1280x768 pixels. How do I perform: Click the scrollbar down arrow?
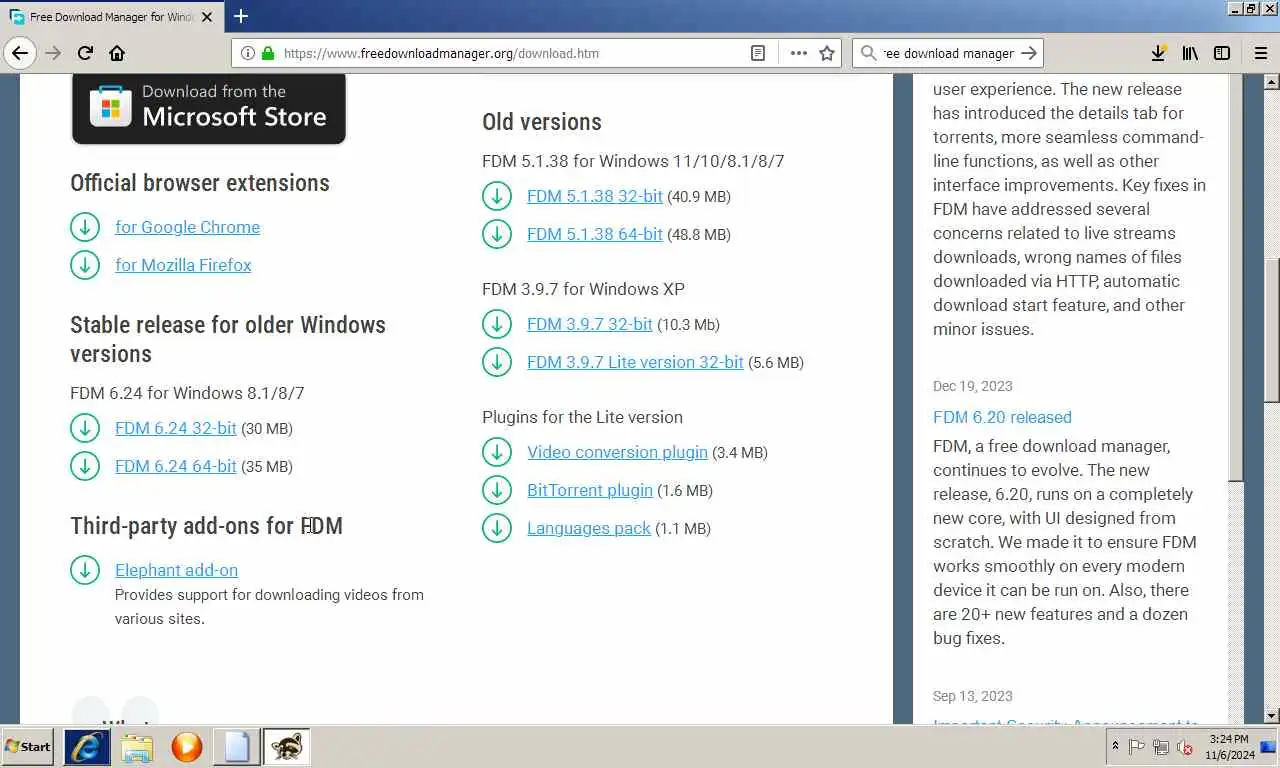pyautogui.click(x=1271, y=715)
